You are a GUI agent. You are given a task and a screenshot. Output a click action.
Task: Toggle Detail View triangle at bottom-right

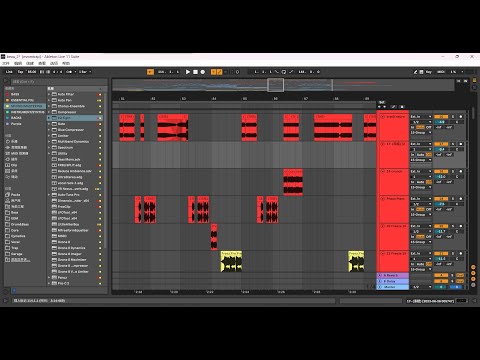pyautogui.click(x=474, y=301)
